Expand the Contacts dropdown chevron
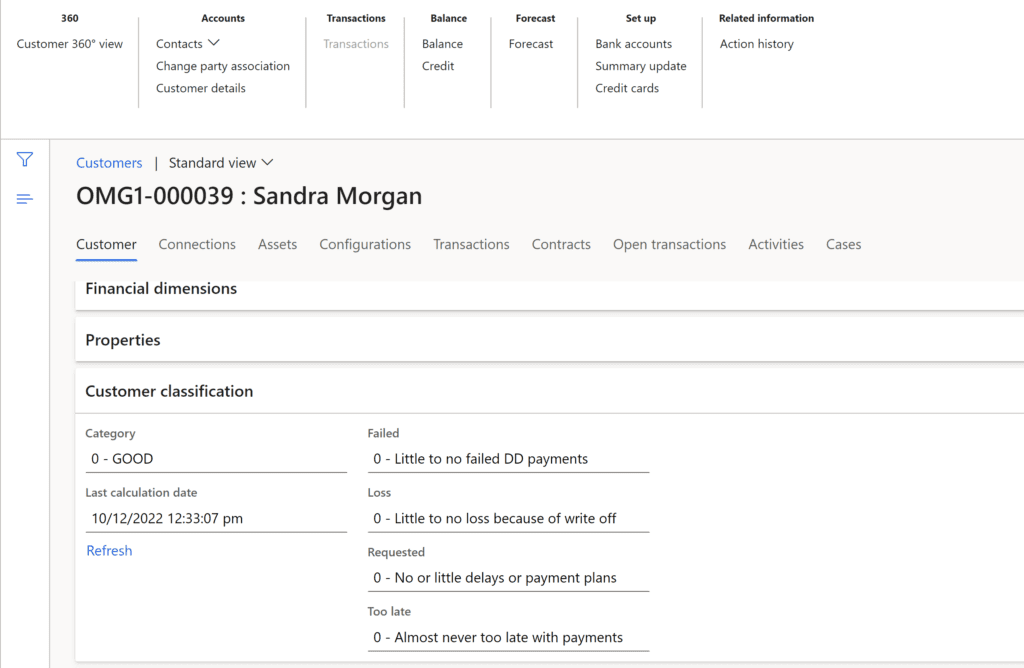The image size is (1024, 668). pos(214,43)
